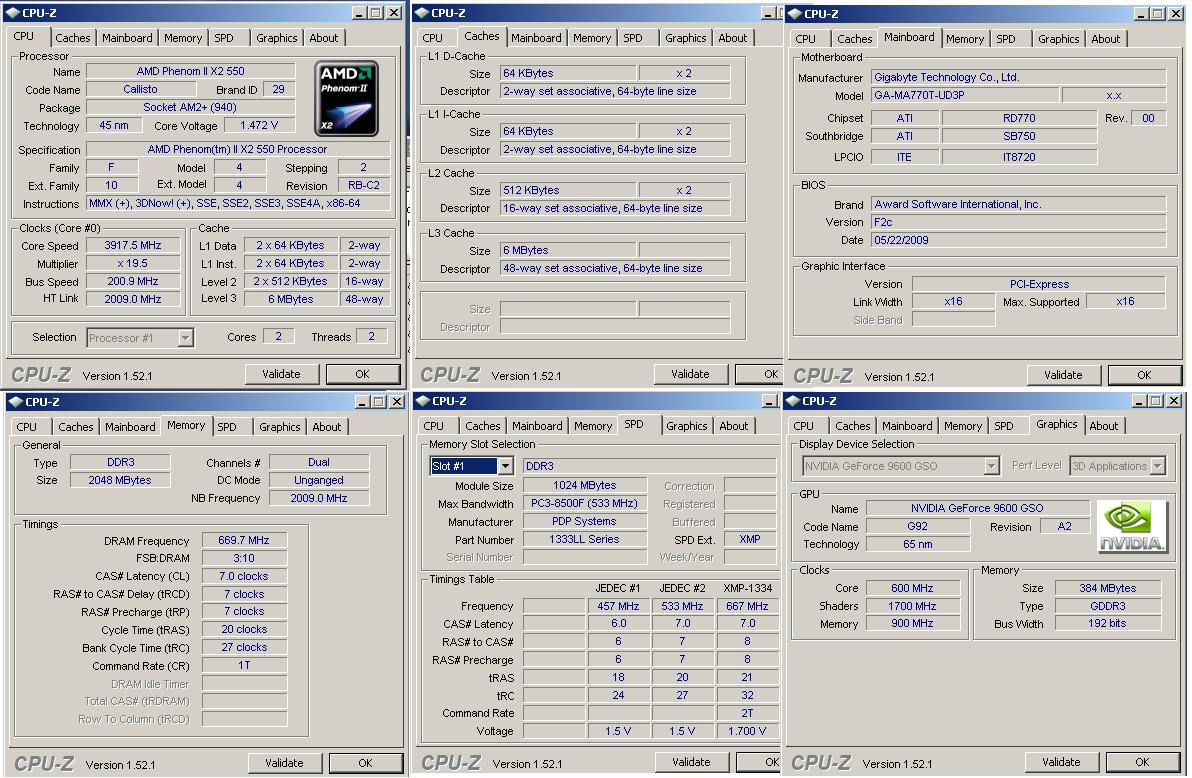Click OK in the Memory-tab window
This screenshot has height=778, width=1192.
click(x=366, y=763)
